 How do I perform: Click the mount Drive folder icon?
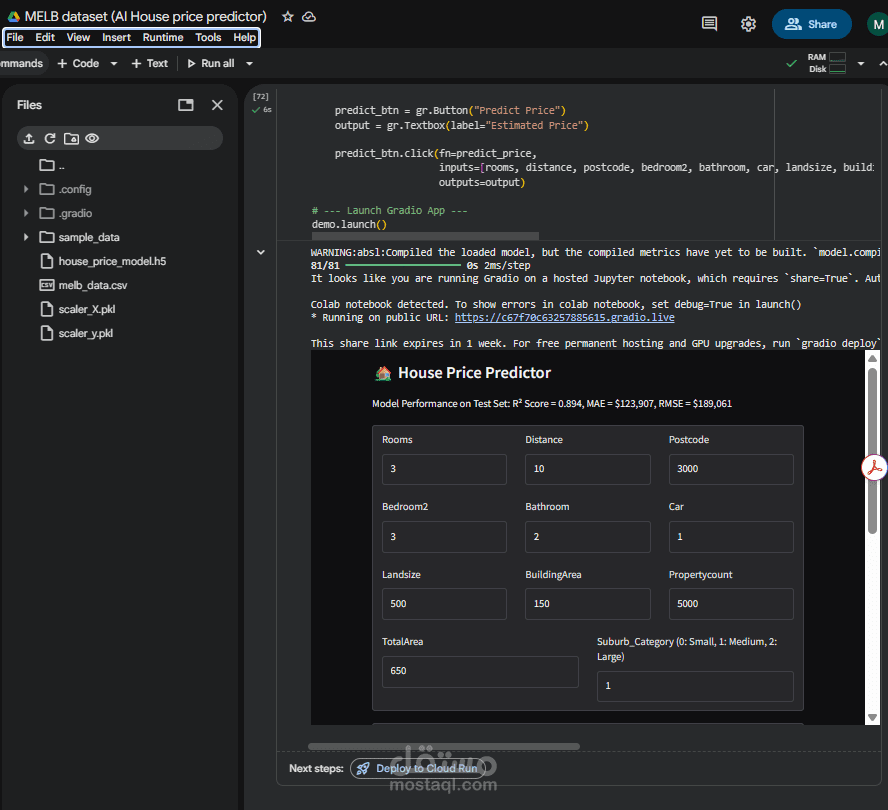(71, 138)
